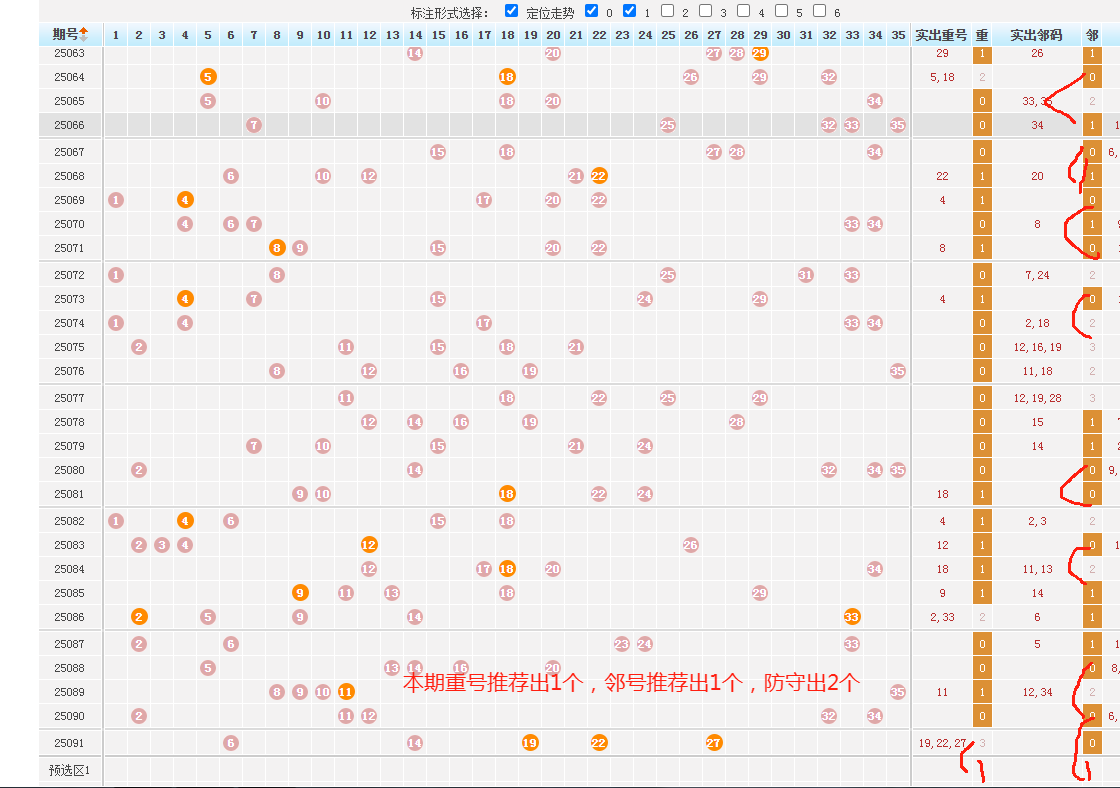Click 实出重号 value '2, 33' in row 25086

pyautogui.click(x=942, y=617)
